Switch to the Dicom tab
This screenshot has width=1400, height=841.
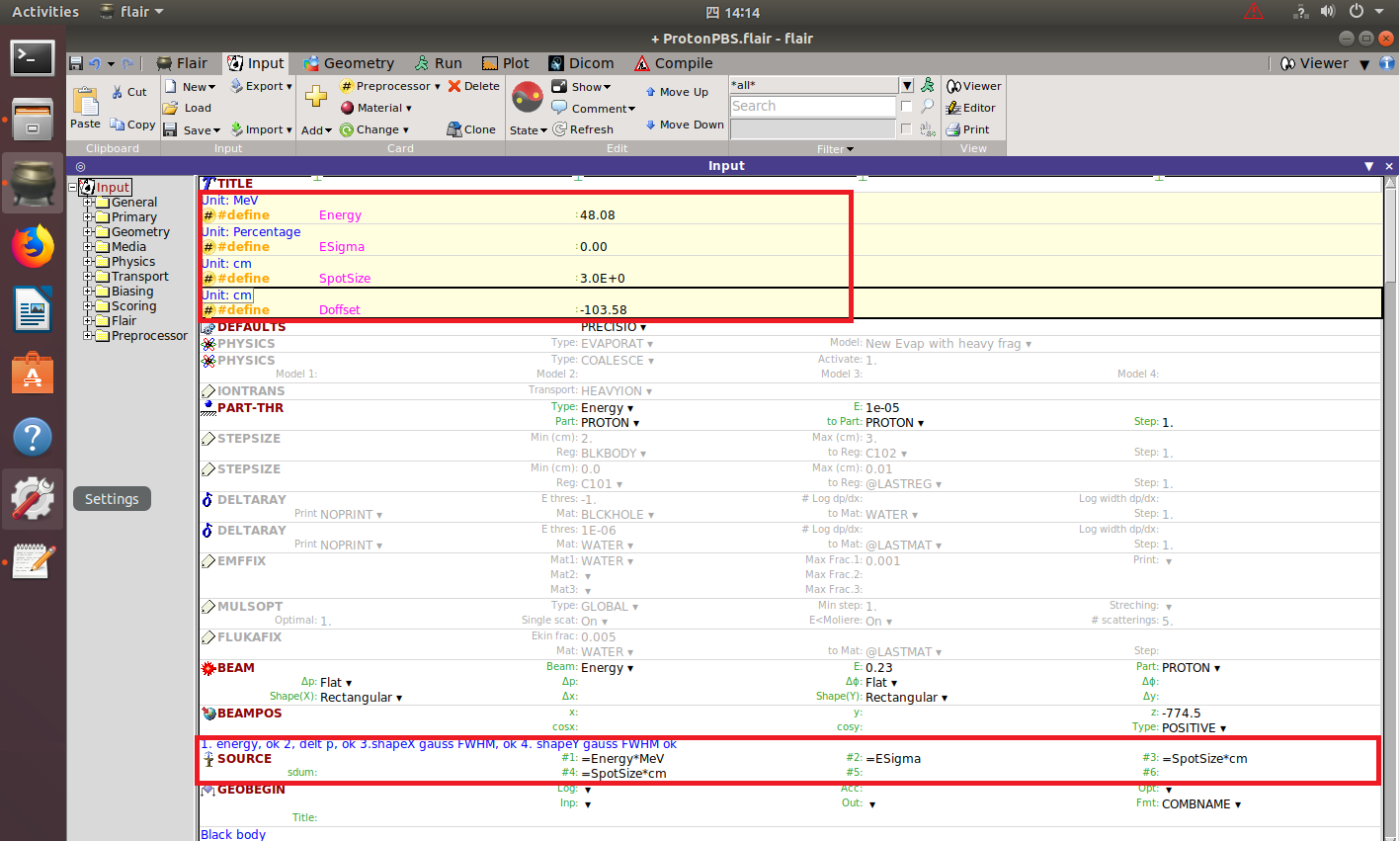tap(582, 63)
